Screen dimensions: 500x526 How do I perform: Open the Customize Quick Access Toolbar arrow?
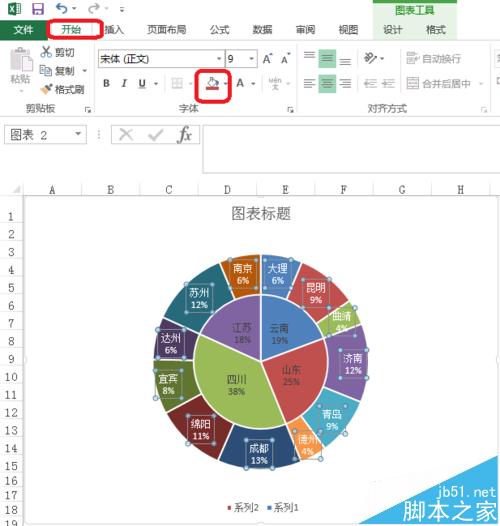pos(122,10)
